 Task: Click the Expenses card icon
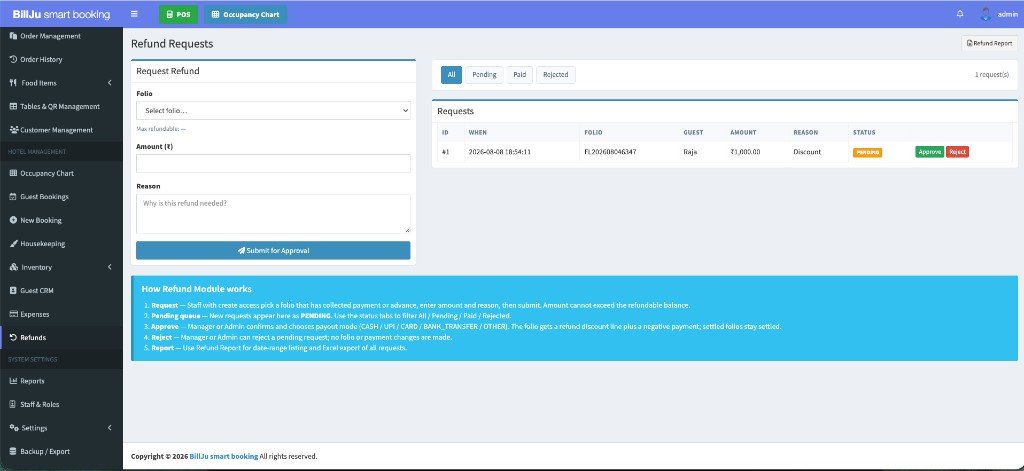click(13, 314)
